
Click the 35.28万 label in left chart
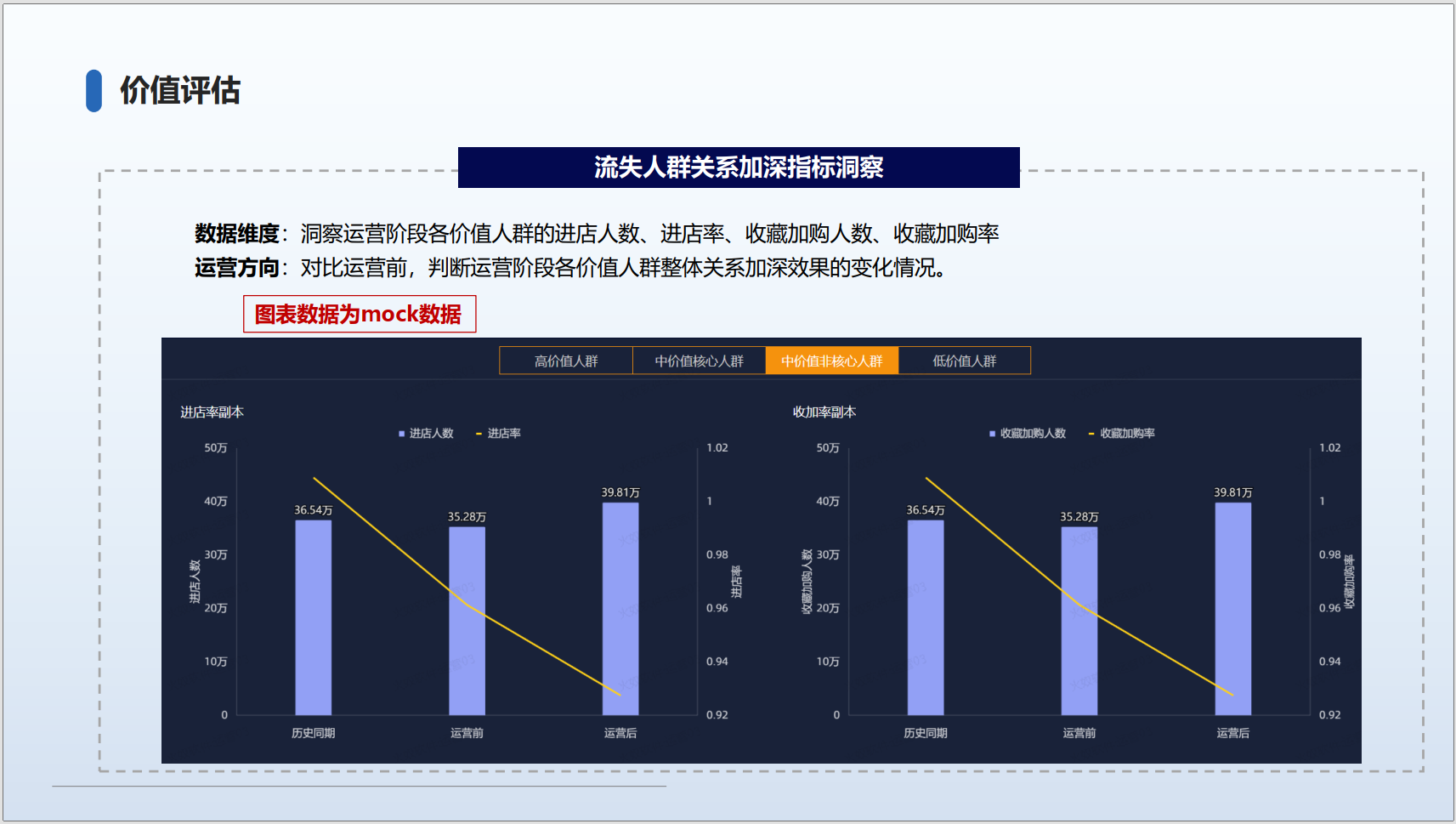[x=467, y=517]
